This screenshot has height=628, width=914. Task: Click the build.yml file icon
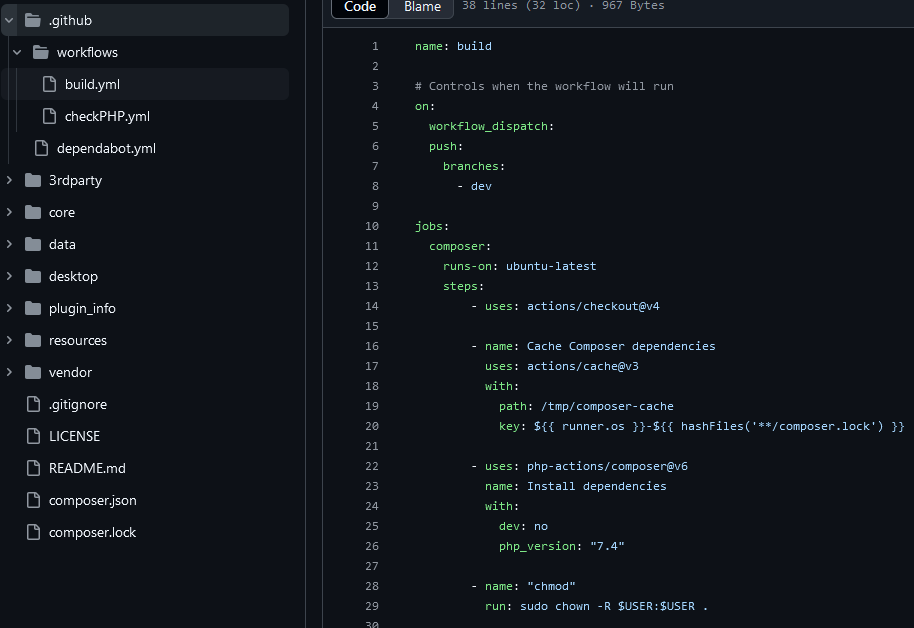(x=49, y=84)
